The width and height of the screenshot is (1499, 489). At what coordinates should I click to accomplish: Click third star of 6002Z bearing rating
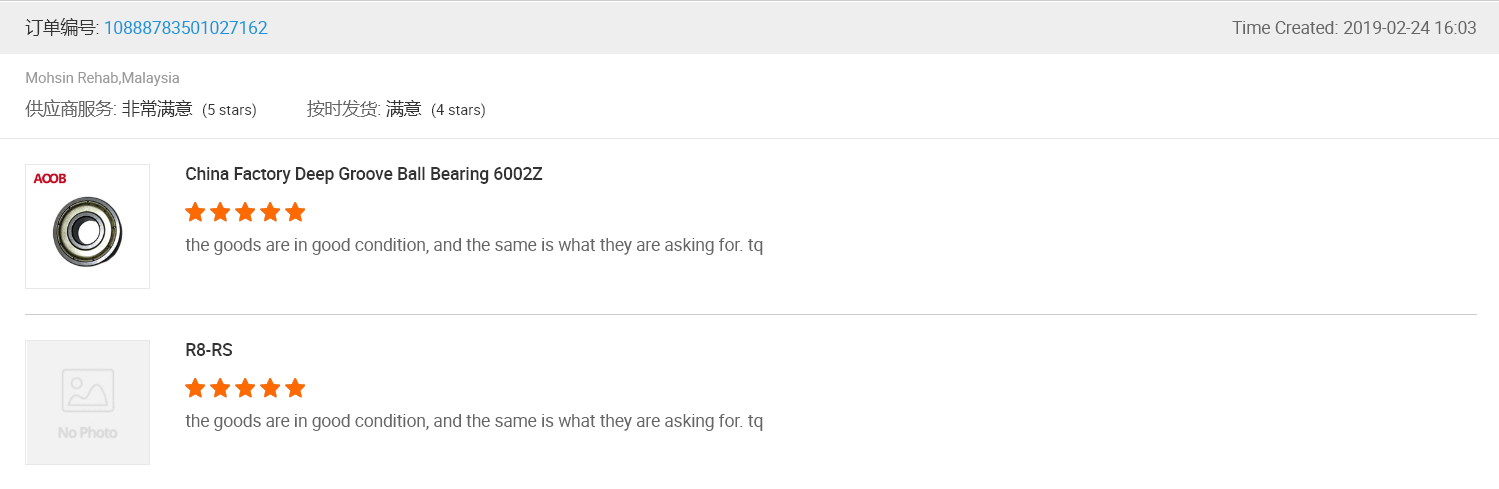[245, 212]
